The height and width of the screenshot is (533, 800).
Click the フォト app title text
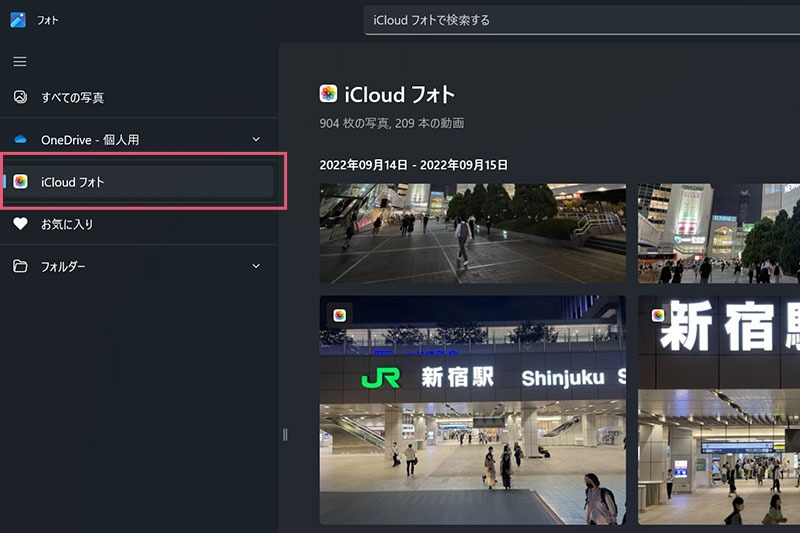coord(47,20)
